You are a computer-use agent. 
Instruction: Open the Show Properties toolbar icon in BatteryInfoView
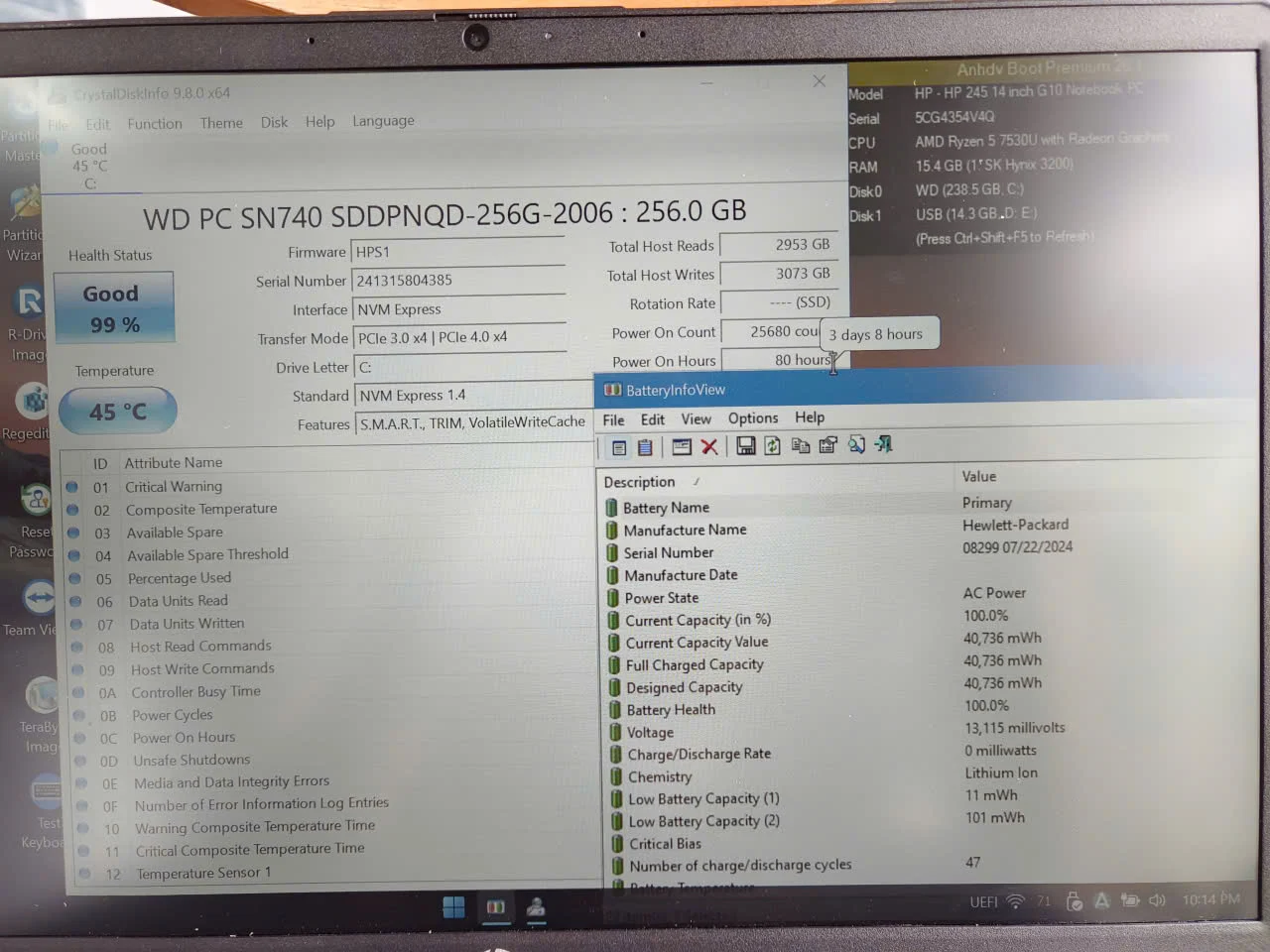[x=618, y=447]
